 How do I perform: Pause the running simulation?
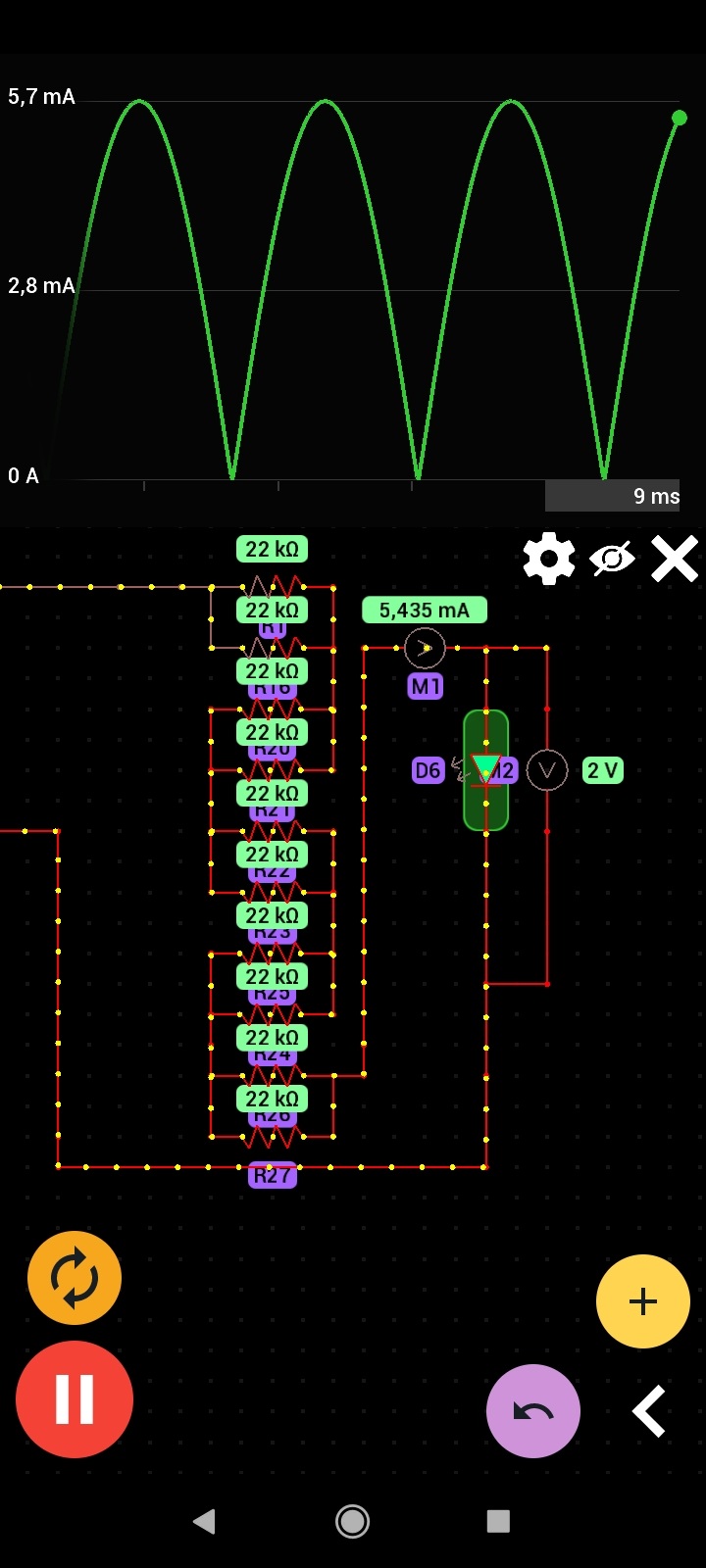click(75, 1398)
